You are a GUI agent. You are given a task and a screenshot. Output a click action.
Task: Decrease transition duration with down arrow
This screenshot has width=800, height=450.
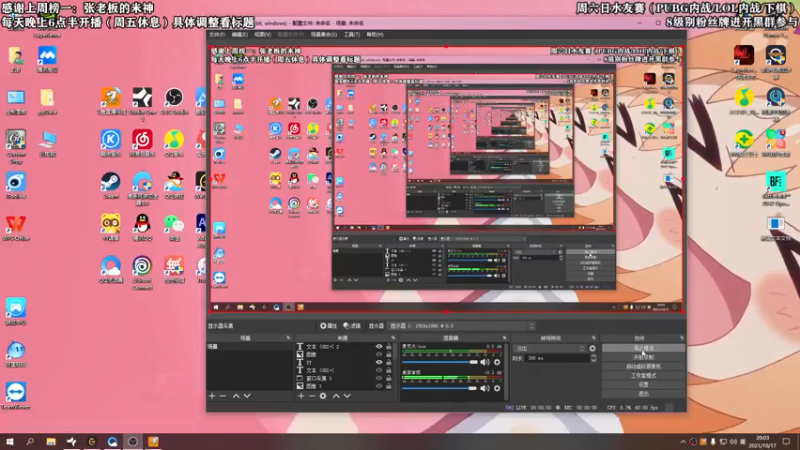point(593,361)
